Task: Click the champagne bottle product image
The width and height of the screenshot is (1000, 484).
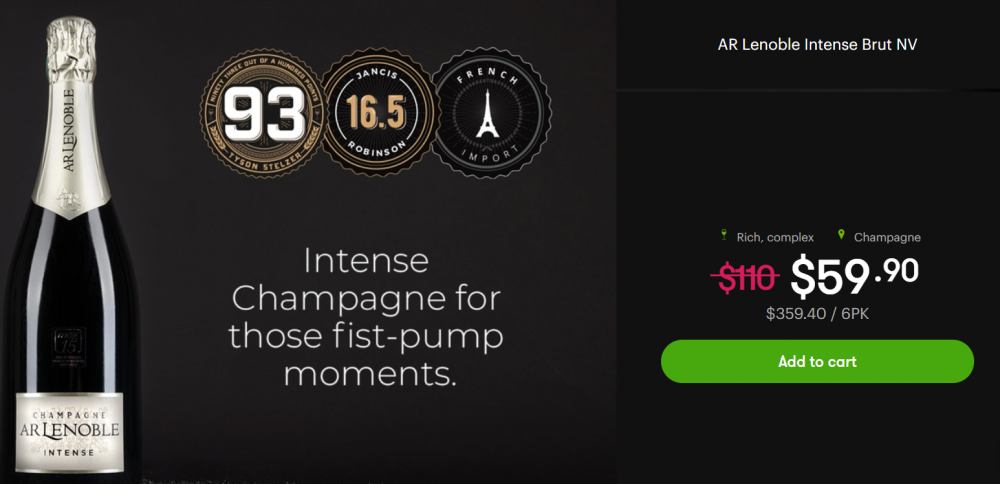Action: click(70, 249)
